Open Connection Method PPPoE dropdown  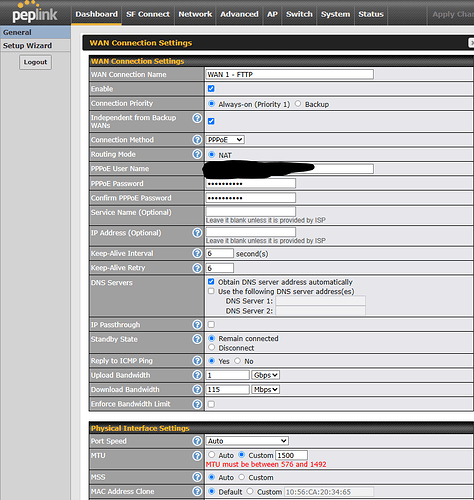point(225,140)
